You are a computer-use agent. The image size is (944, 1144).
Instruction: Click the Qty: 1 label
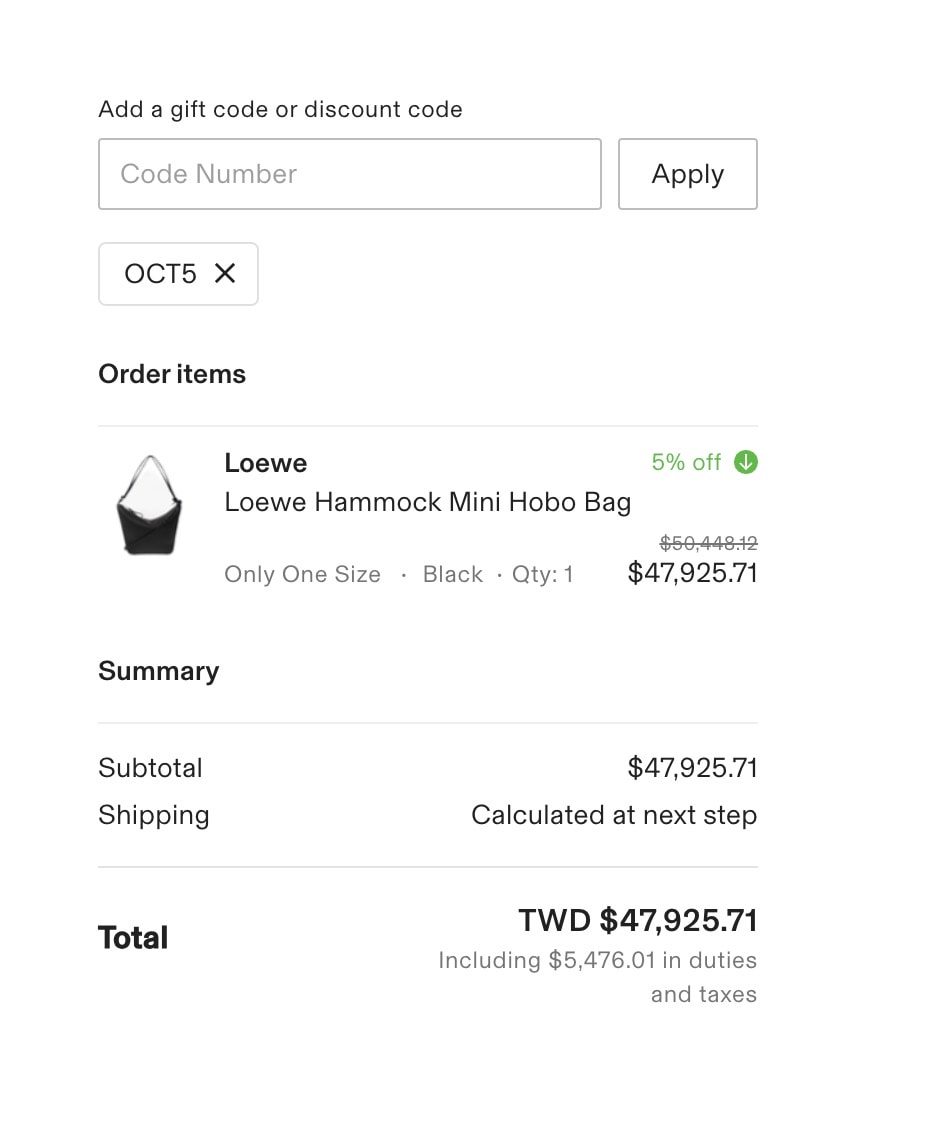pos(542,574)
